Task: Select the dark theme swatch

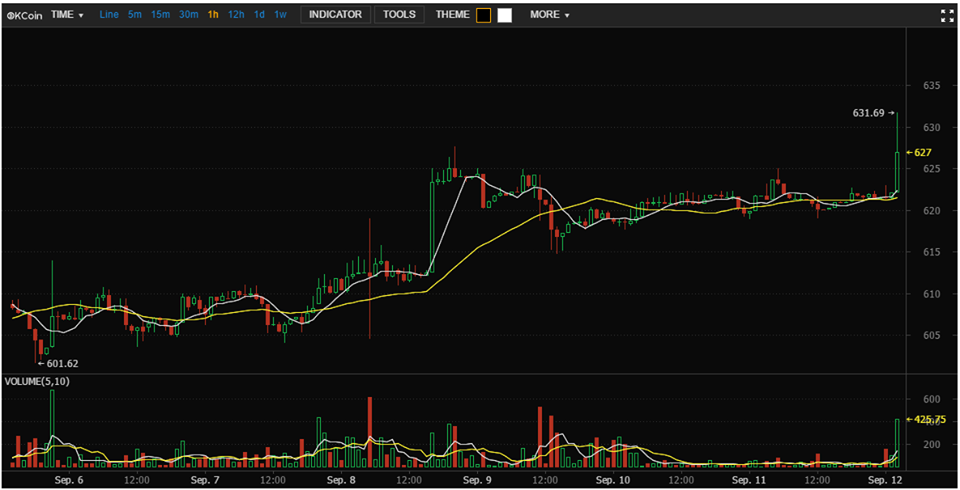Action: [483, 15]
